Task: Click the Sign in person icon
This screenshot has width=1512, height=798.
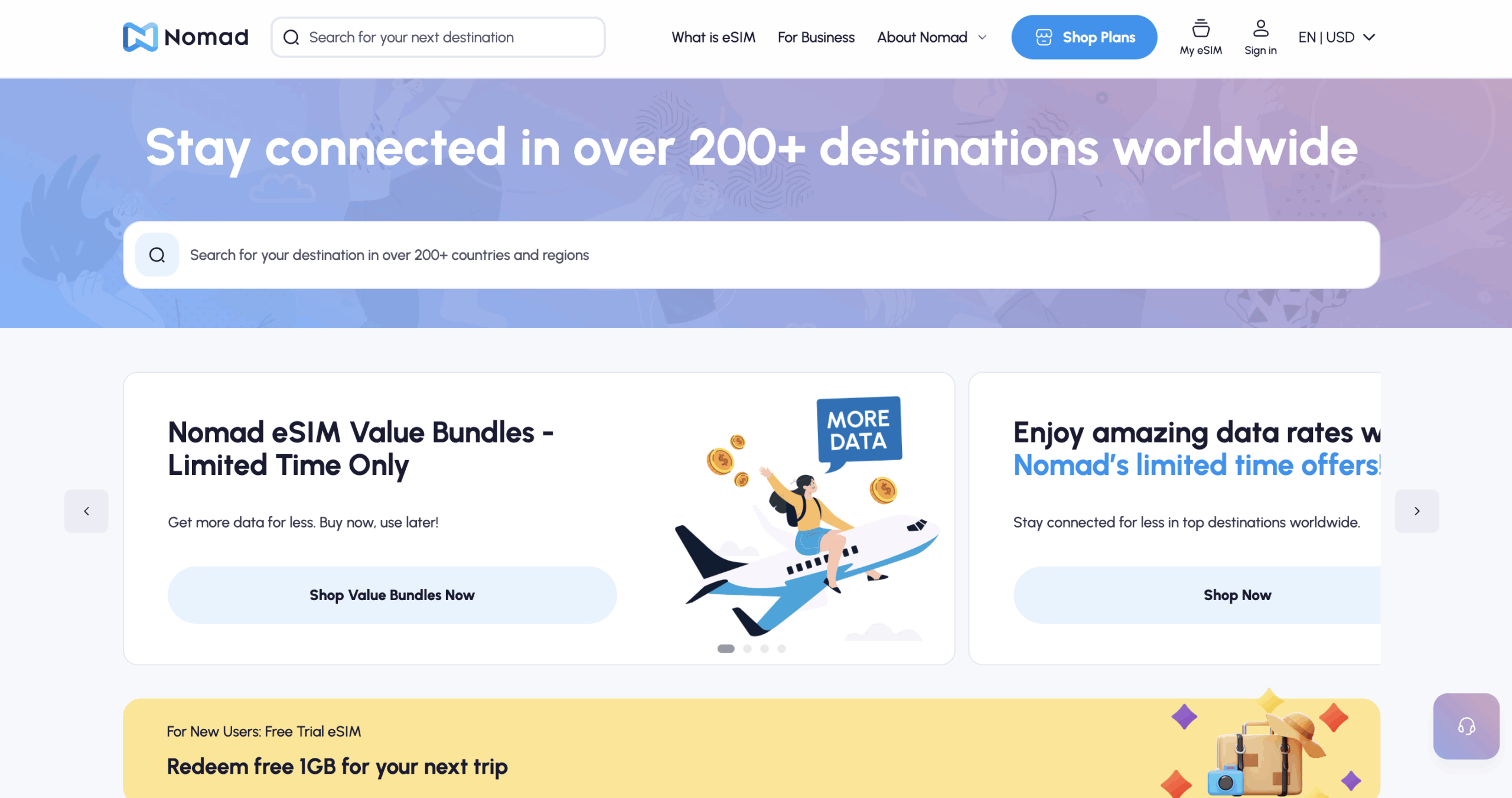Action: click(x=1260, y=28)
